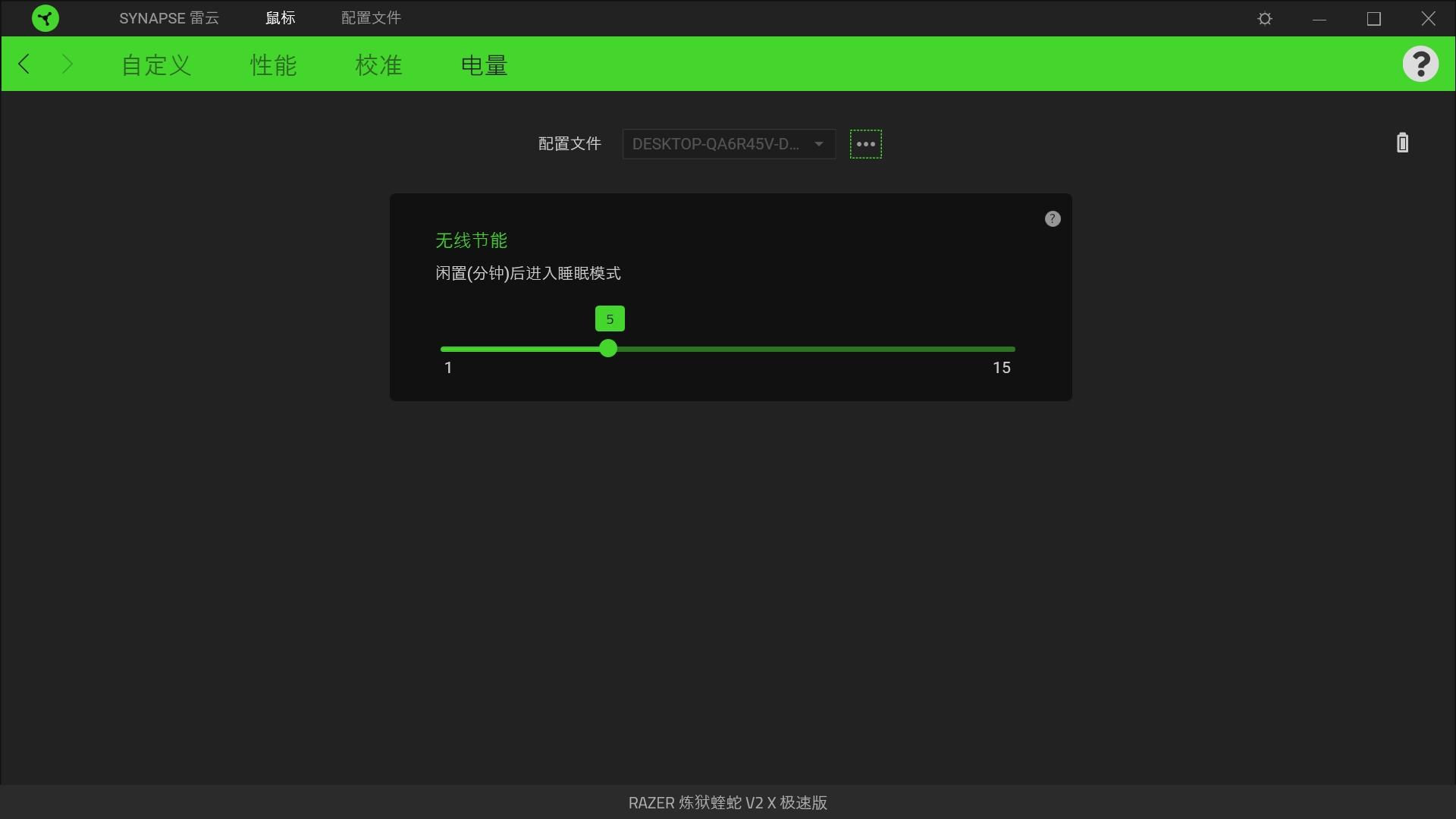This screenshot has width=1456, height=819.
Task: Close the Synapse window
Action: (1428, 18)
